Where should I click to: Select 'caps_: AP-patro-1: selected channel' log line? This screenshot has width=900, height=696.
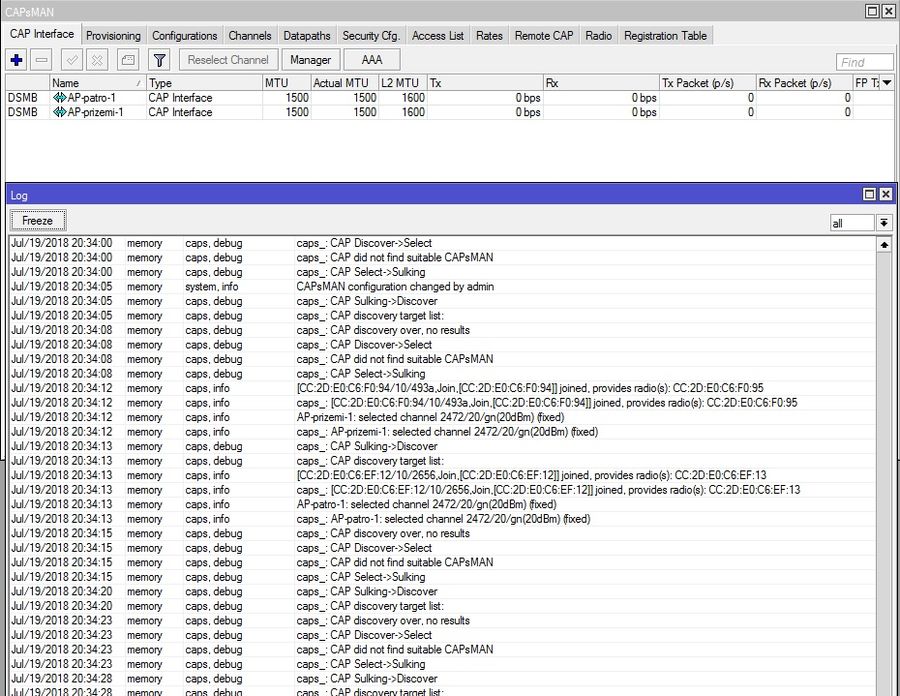tap(443, 519)
